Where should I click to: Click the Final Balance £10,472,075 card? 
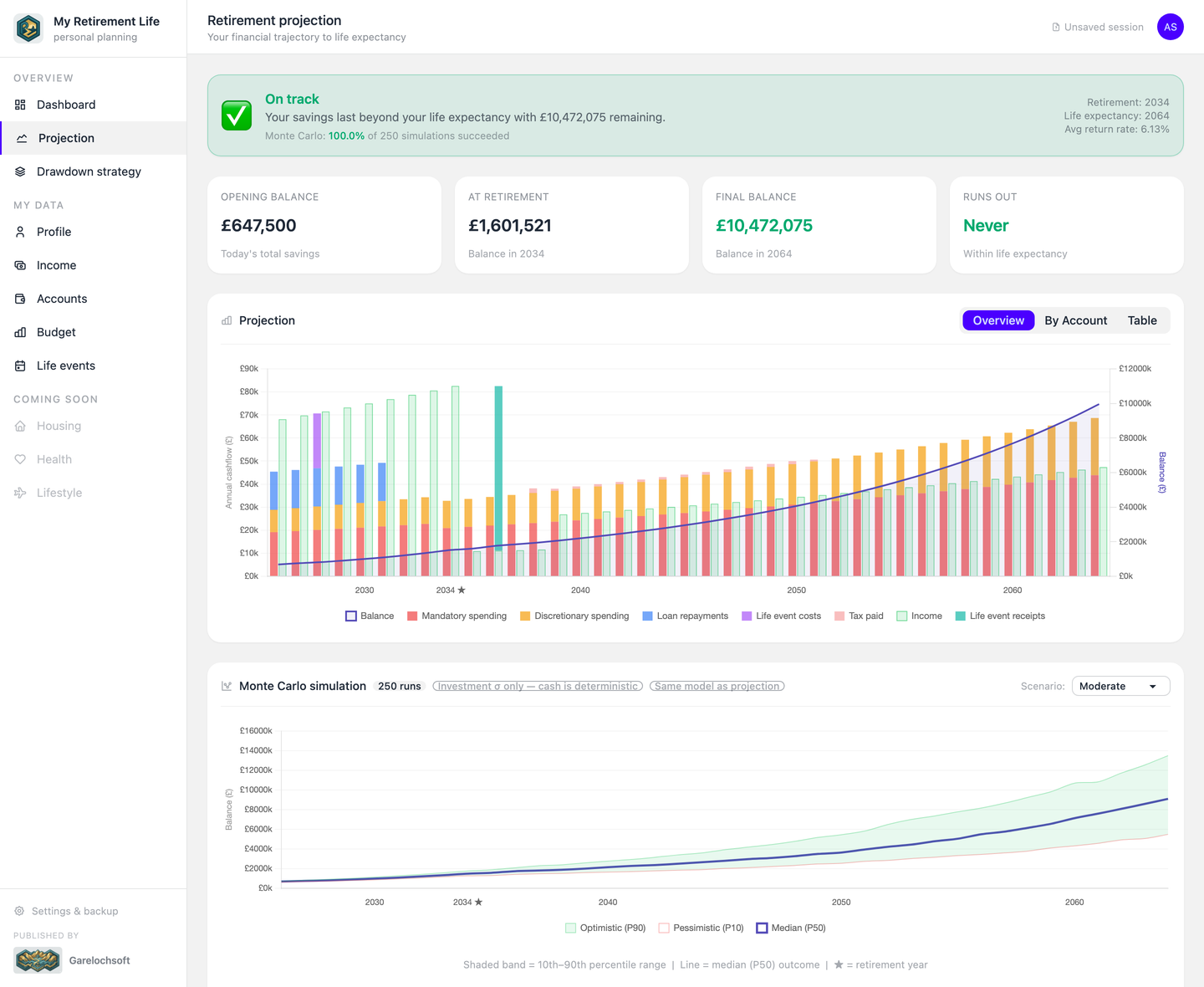click(819, 225)
